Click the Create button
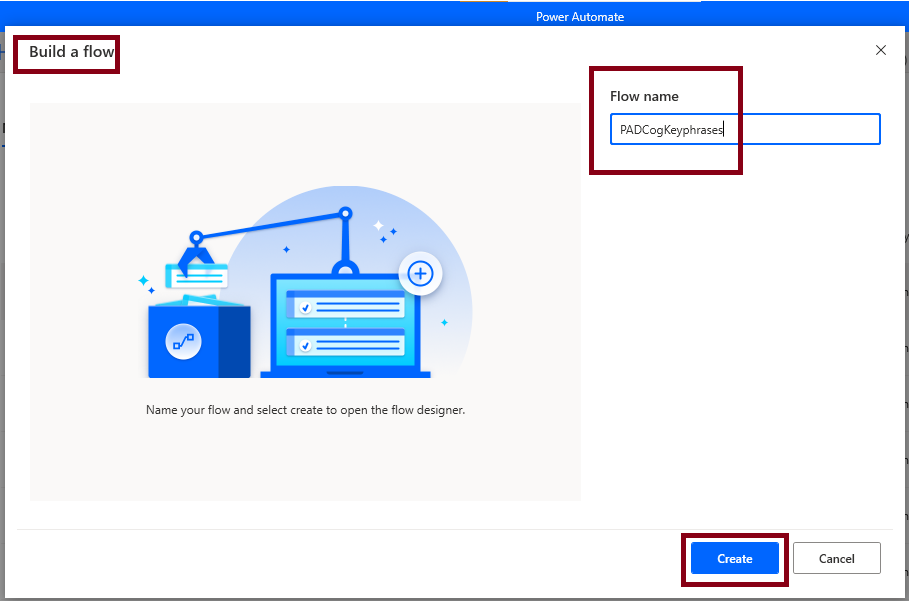911x601 pixels. 734,559
